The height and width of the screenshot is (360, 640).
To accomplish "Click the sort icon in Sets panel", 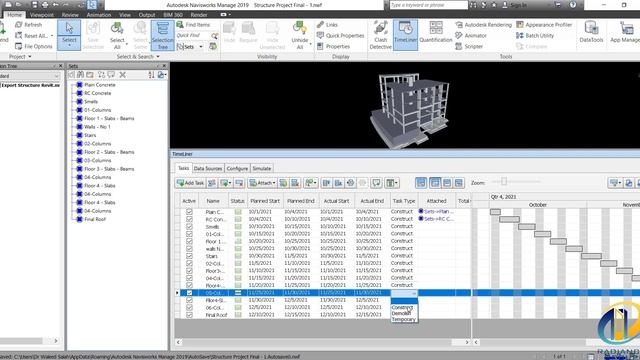I will click(x=151, y=75).
